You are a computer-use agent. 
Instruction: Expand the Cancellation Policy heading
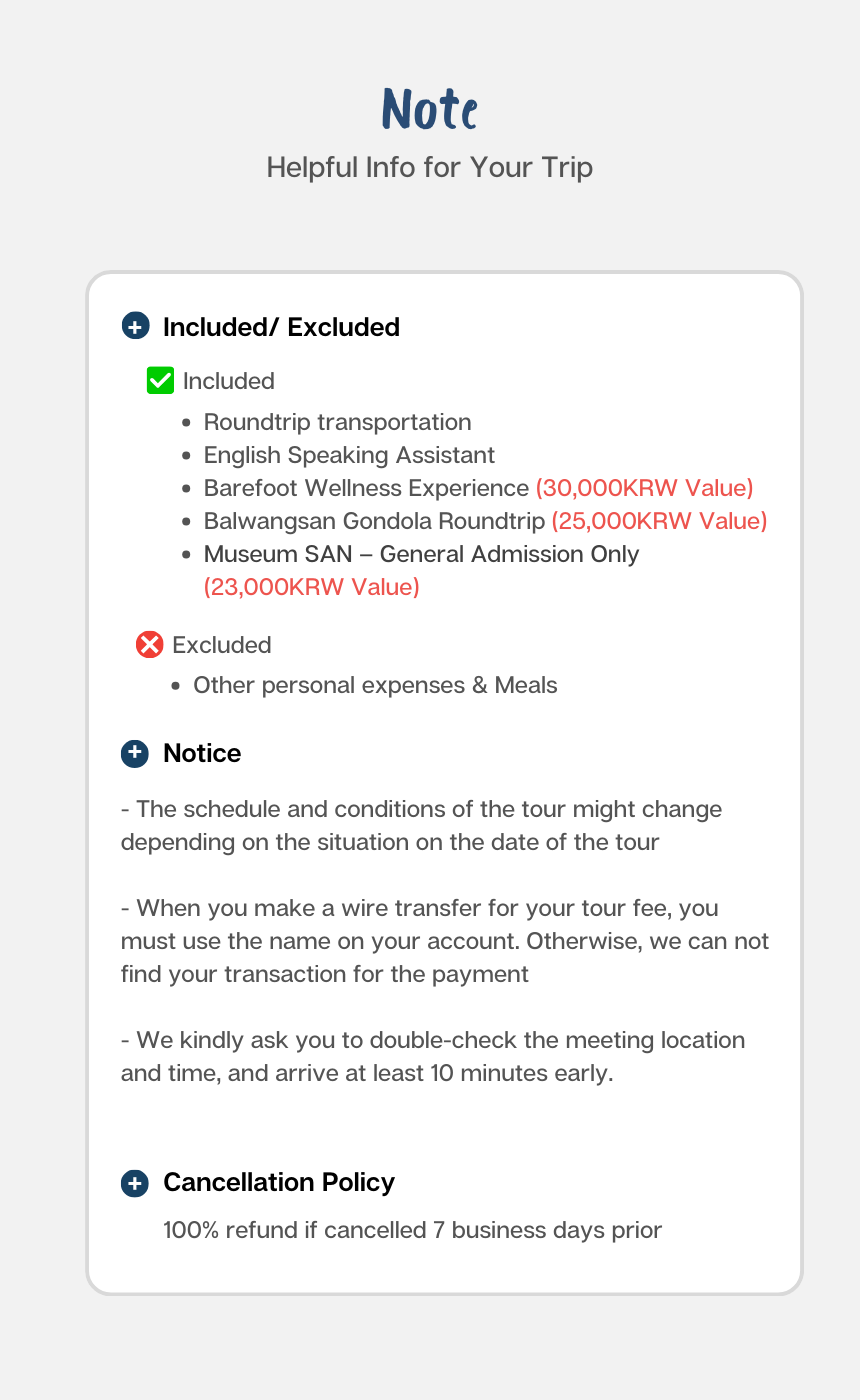(x=279, y=1183)
